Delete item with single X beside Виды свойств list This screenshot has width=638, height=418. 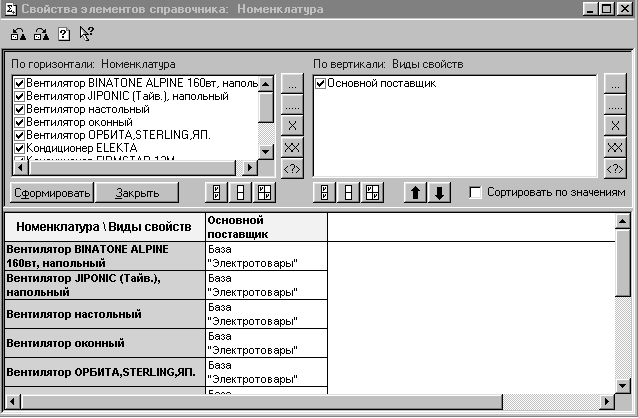point(615,126)
